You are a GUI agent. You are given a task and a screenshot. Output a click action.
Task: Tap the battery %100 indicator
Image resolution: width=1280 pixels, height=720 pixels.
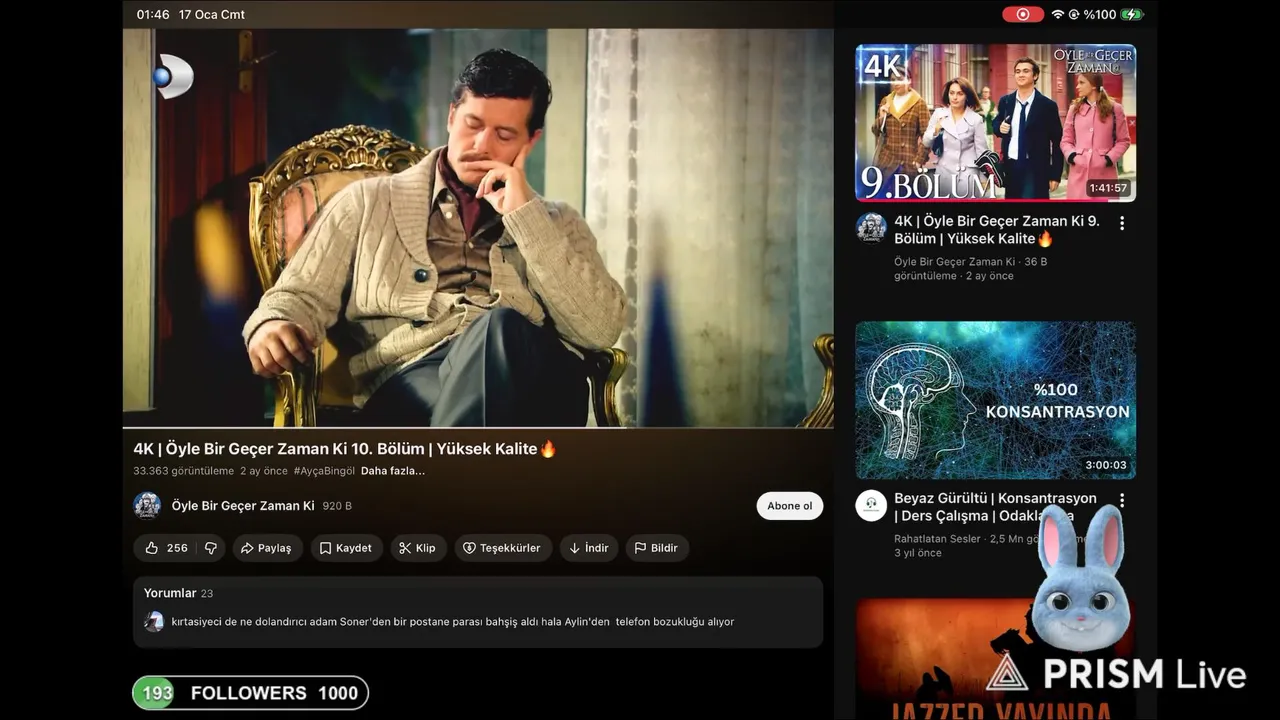[x=1113, y=15]
